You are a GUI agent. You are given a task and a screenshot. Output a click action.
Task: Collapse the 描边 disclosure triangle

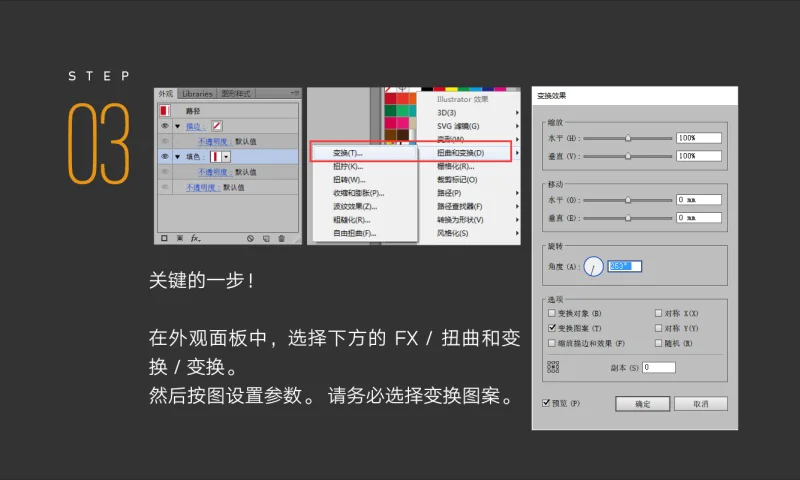coord(178,126)
